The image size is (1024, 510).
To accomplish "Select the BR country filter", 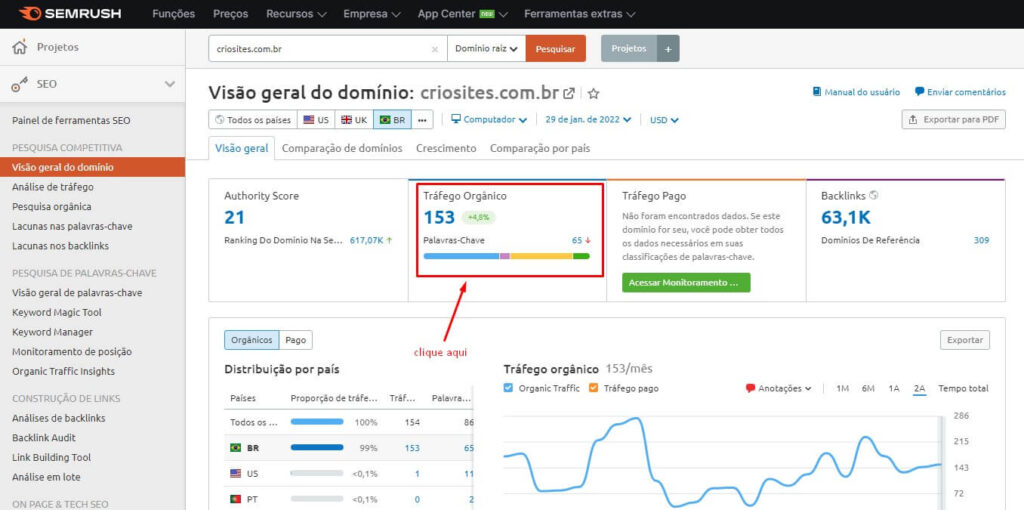I will [392, 120].
